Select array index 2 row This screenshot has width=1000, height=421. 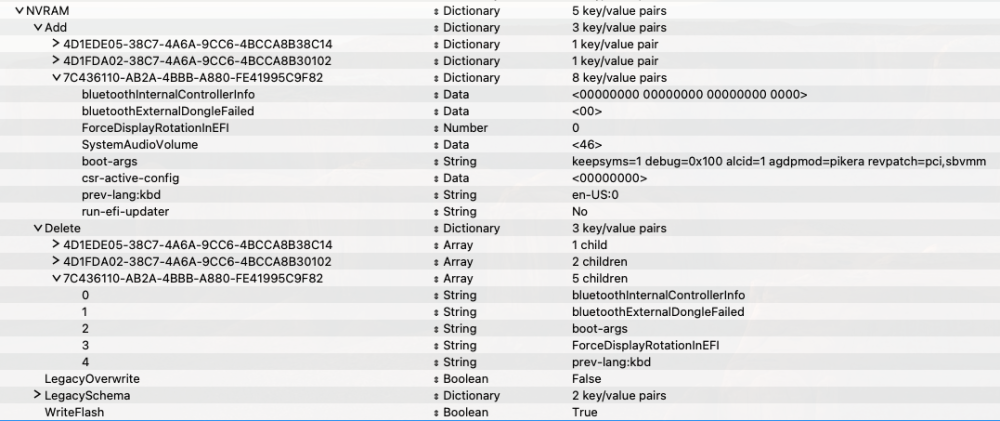(85, 329)
